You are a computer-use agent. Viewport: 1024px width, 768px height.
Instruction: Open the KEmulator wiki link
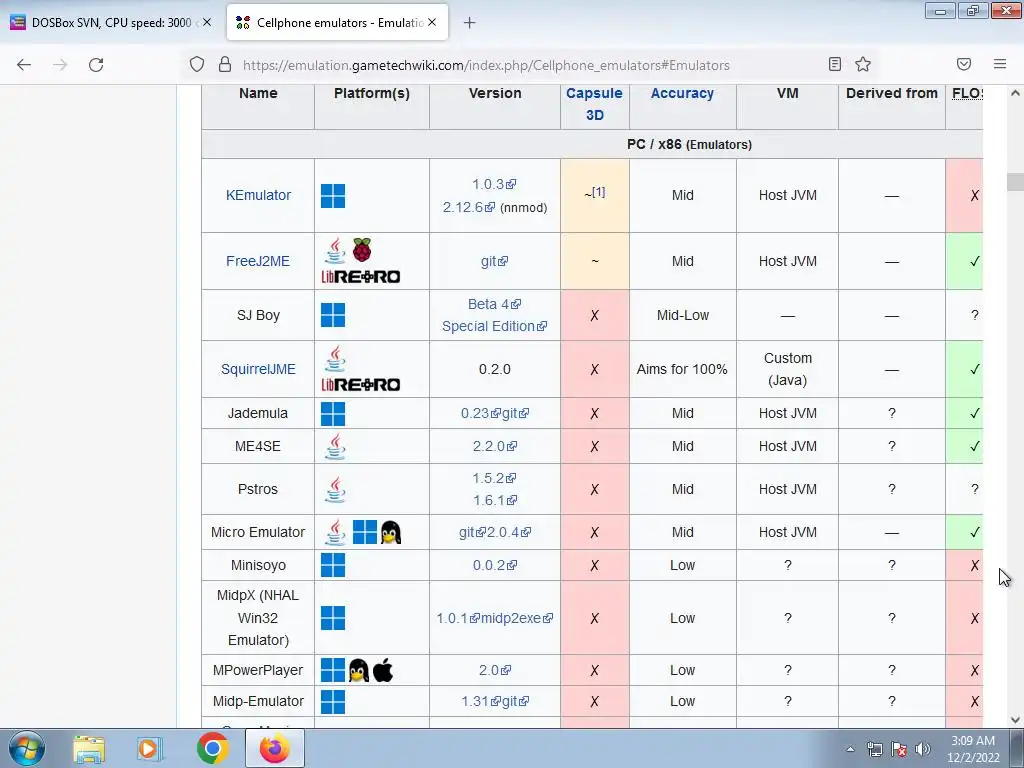point(258,195)
